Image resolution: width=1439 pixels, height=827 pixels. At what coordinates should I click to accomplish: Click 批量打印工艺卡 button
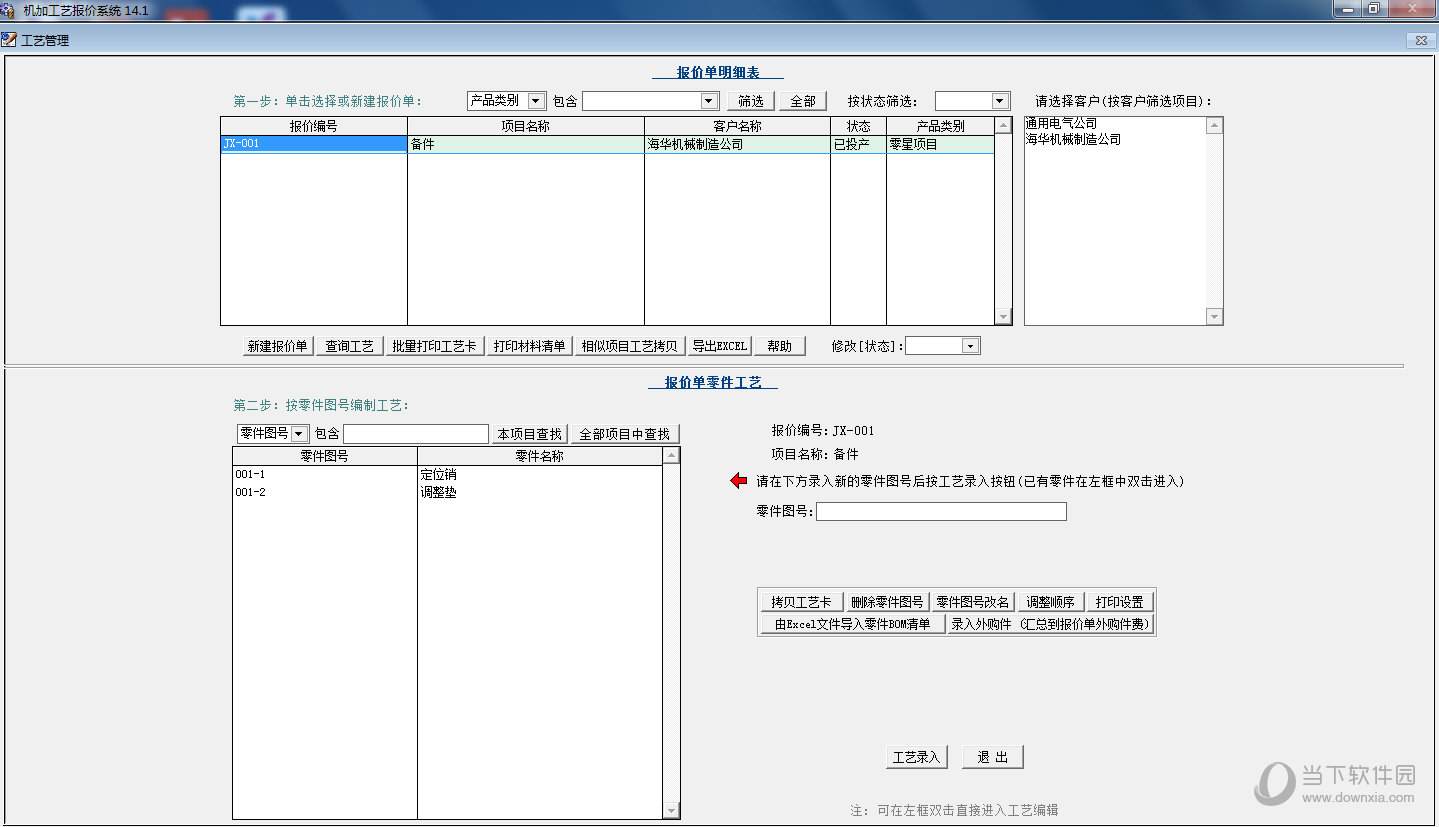[x=434, y=346]
